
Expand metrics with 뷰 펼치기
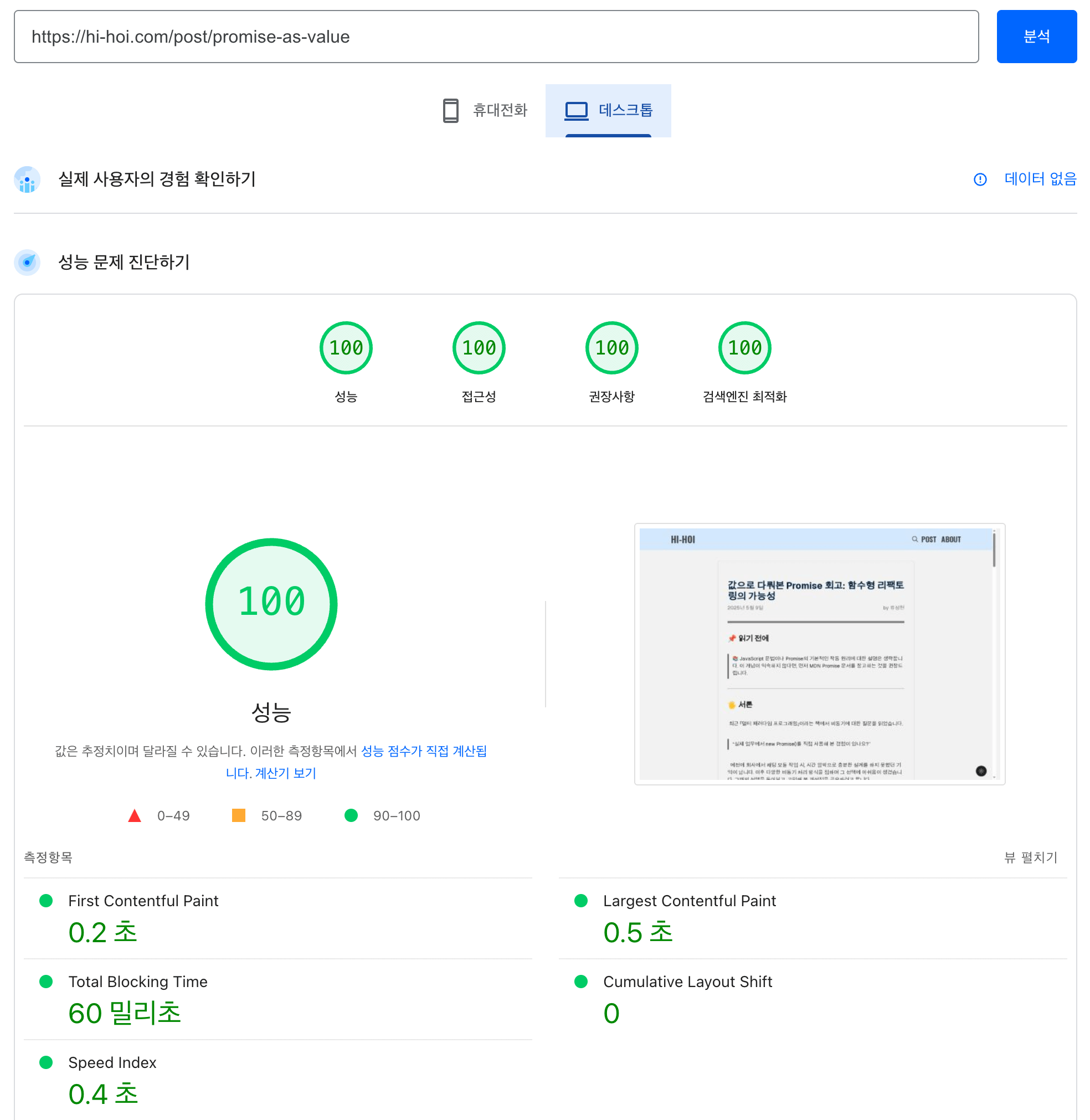pos(1031,857)
